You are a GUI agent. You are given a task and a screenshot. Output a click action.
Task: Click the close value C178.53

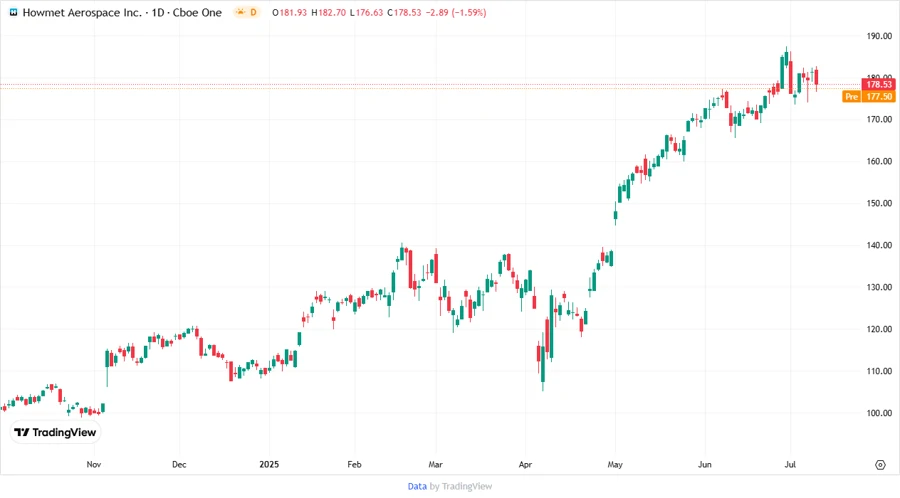(404, 12)
